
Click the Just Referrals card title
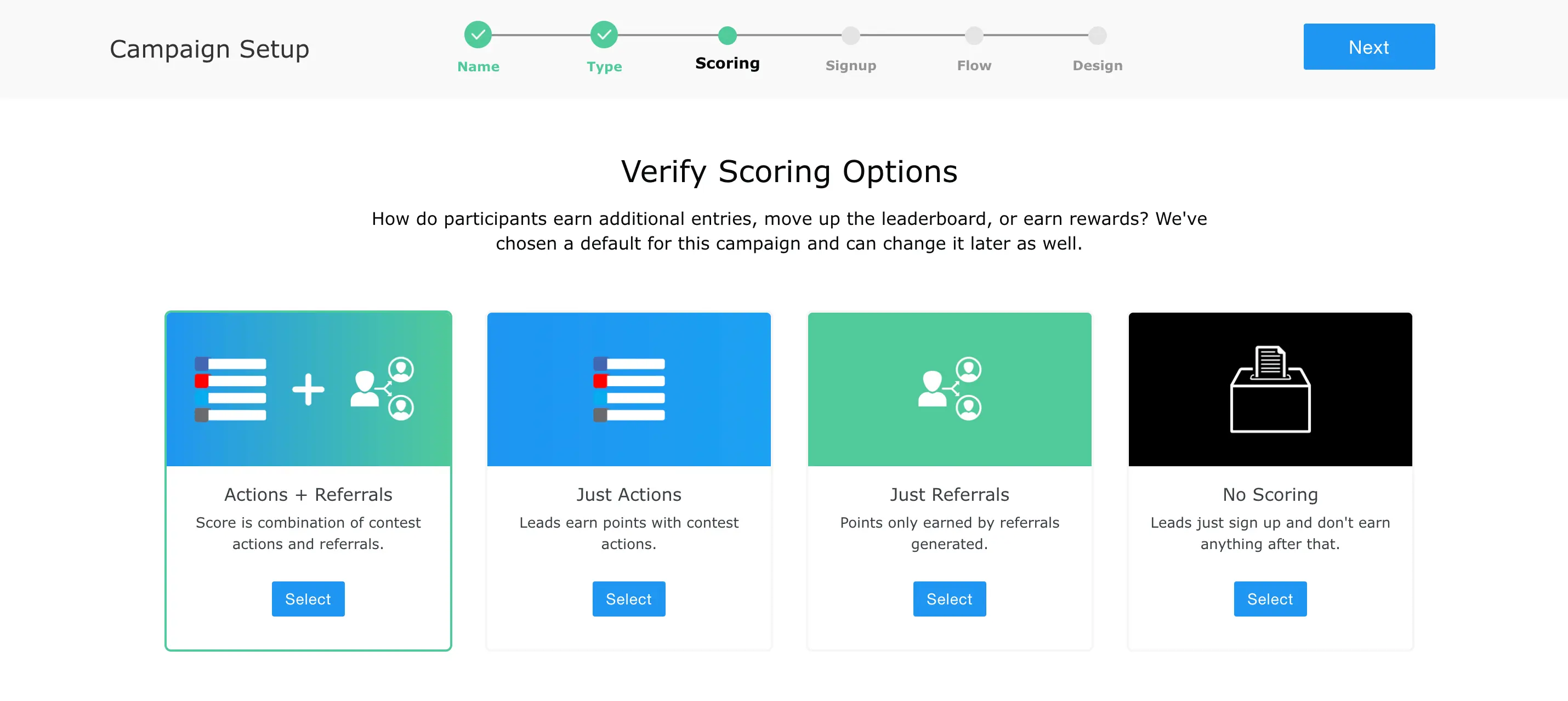(949, 494)
